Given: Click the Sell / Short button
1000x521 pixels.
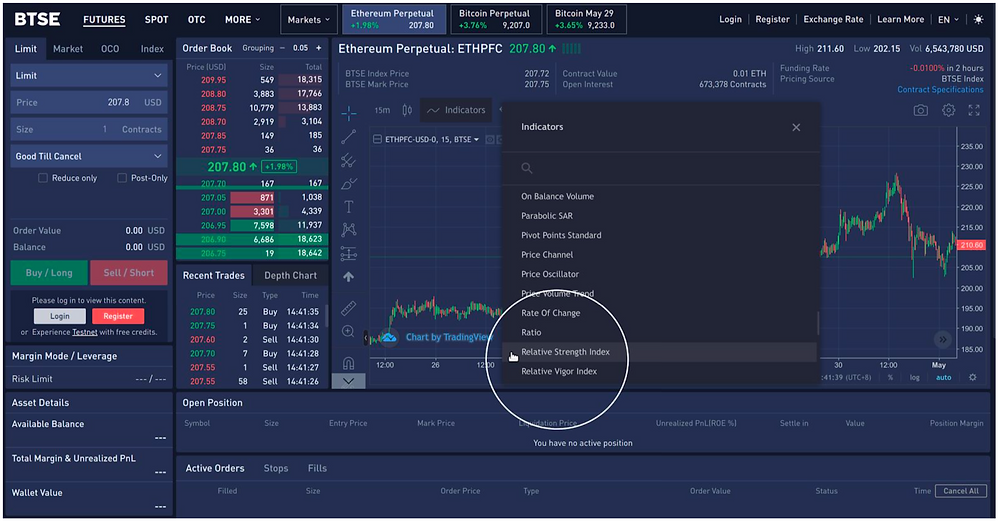Looking at the screenshot, I should pos(129,273).
